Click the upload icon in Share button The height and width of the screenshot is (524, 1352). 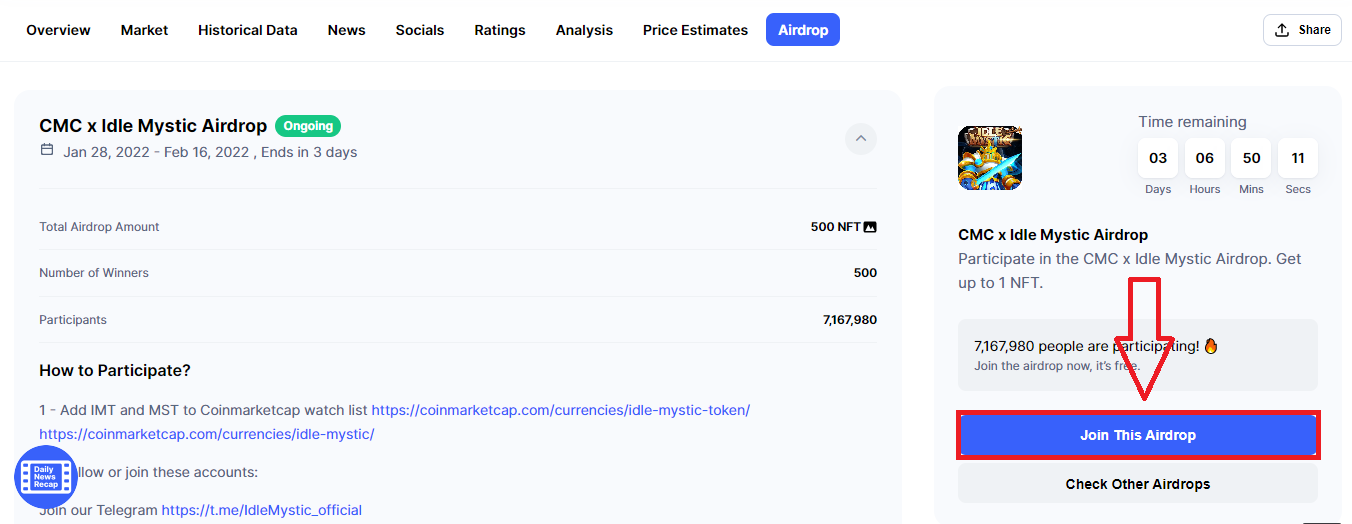click(1282, 30)
